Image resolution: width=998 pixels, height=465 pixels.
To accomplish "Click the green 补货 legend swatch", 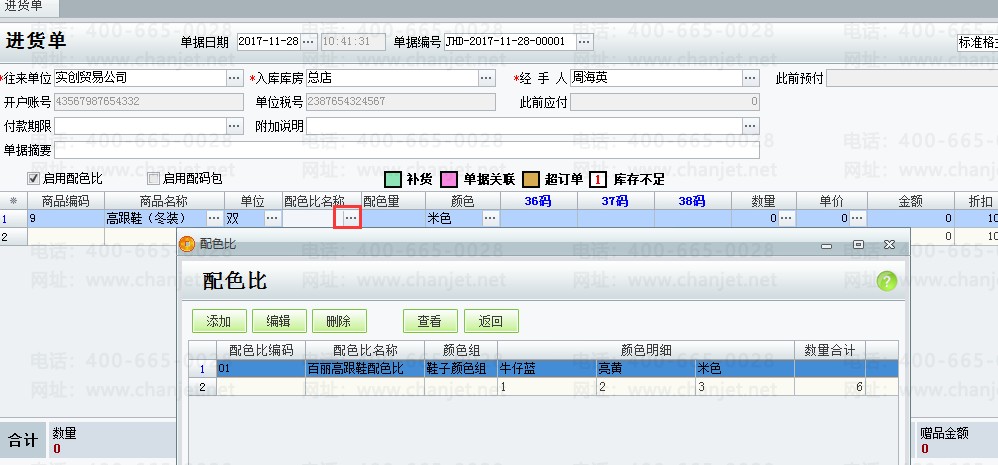I will click(394, 180).
